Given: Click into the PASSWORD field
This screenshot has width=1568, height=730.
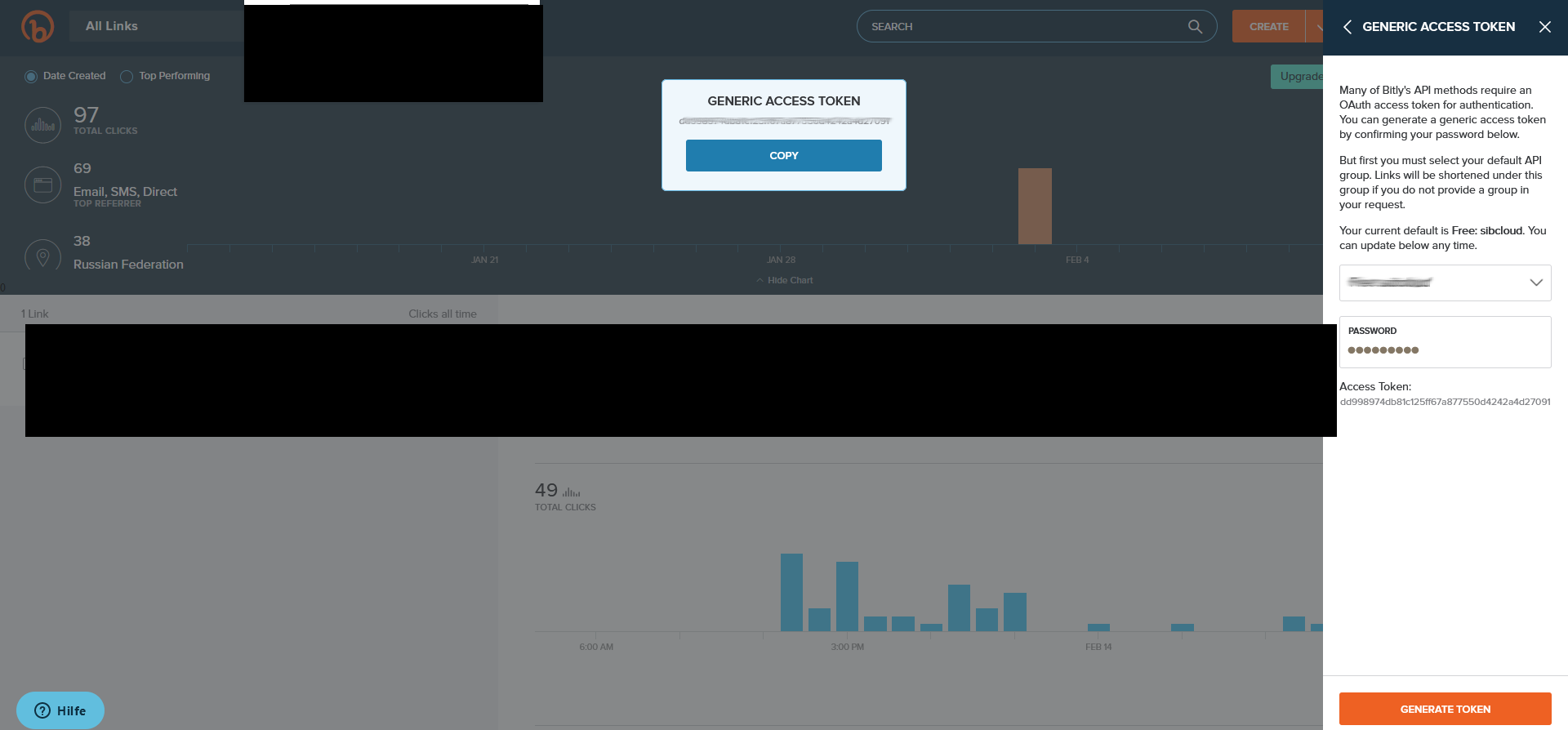Looking at the screenshot, I should 1445,342.
